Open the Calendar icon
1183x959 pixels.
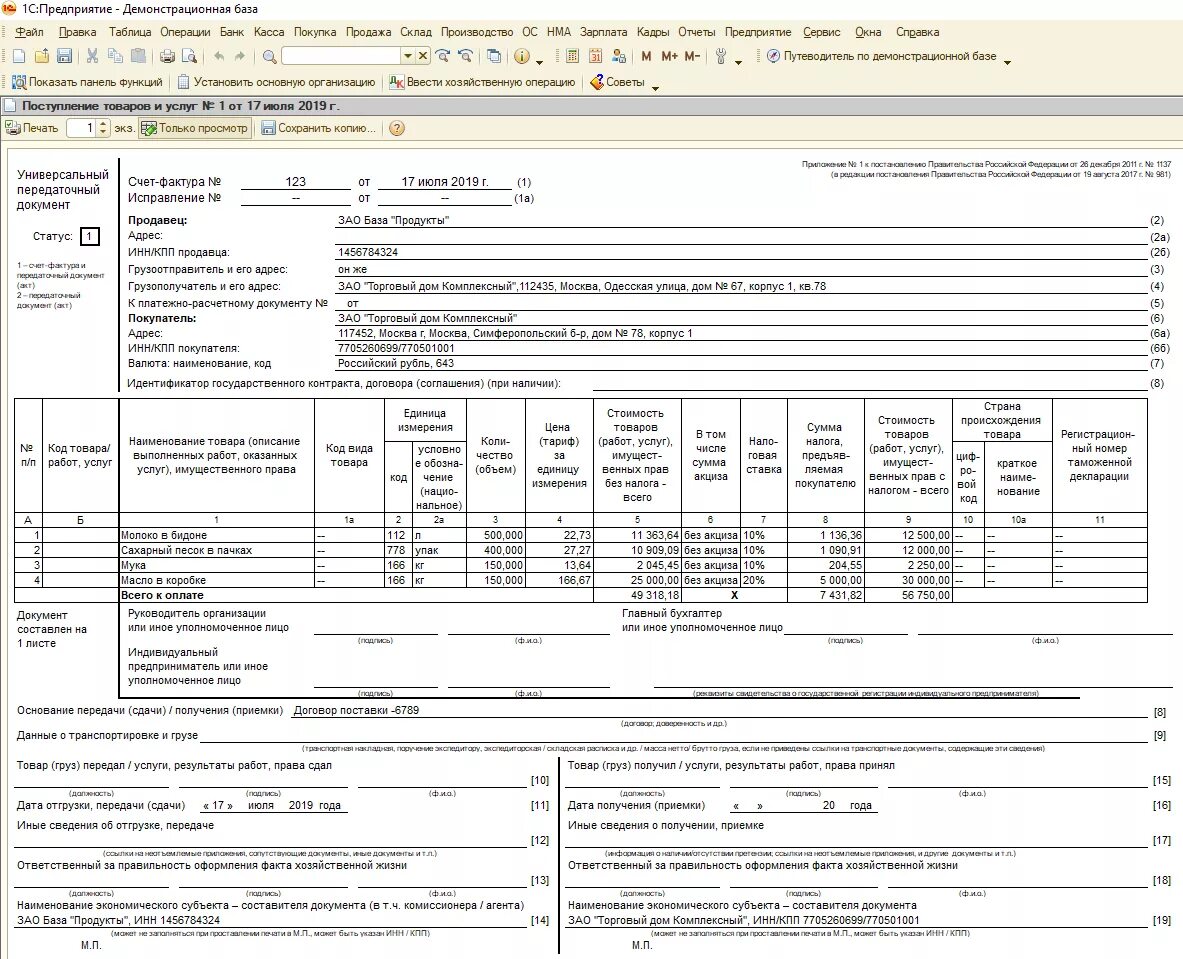click(x=595, y=56)
